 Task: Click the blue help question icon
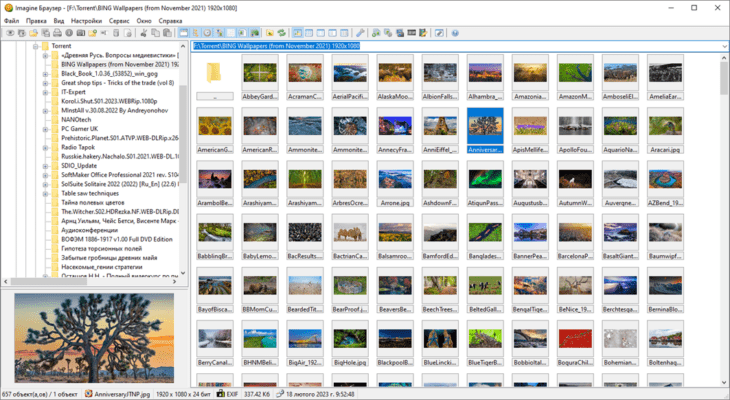455,33
